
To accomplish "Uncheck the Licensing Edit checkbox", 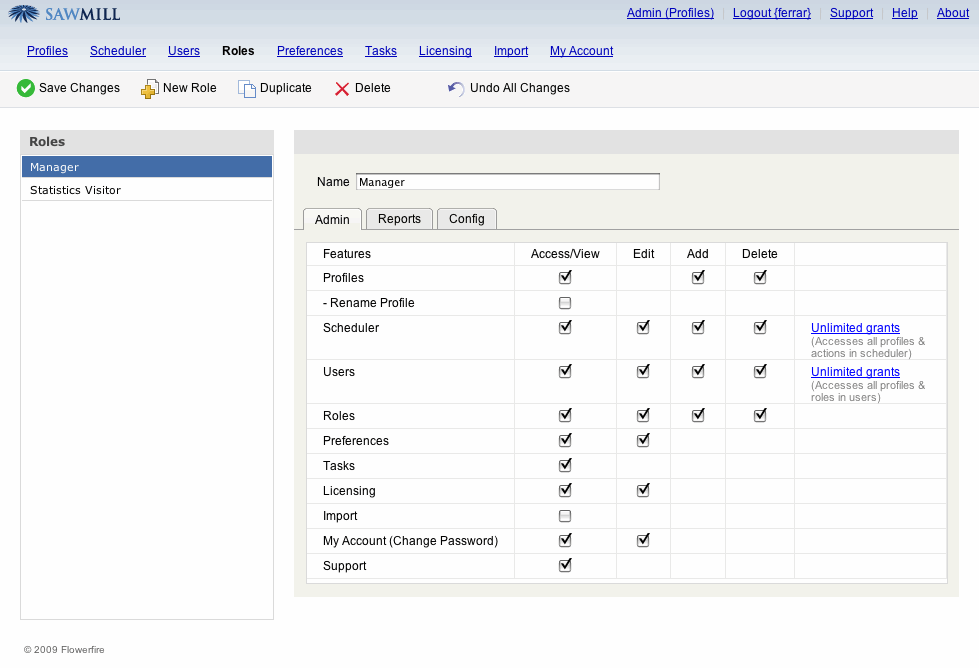I will click(x=643, y=490).
